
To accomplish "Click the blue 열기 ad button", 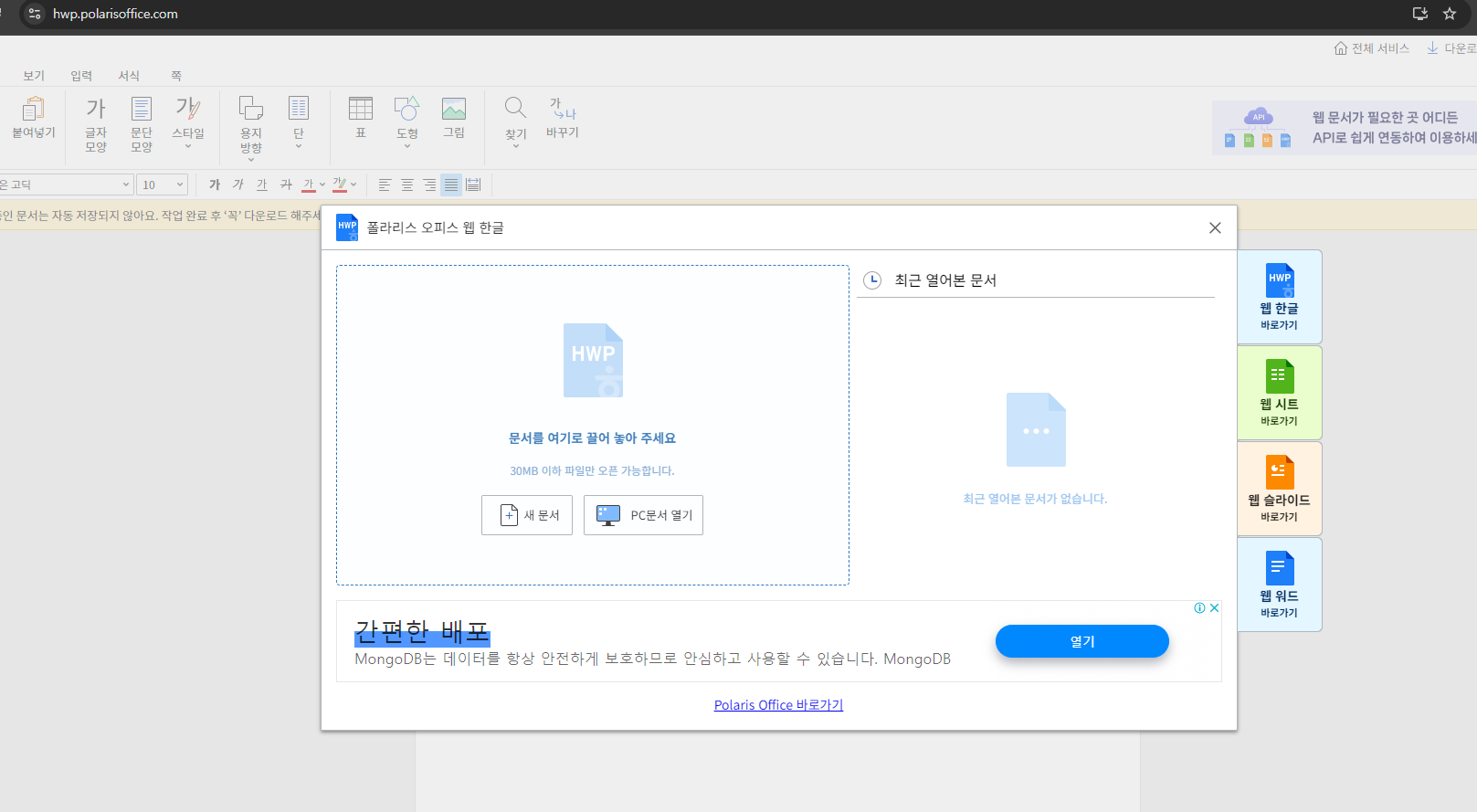I will click(x=1081, y=641).
